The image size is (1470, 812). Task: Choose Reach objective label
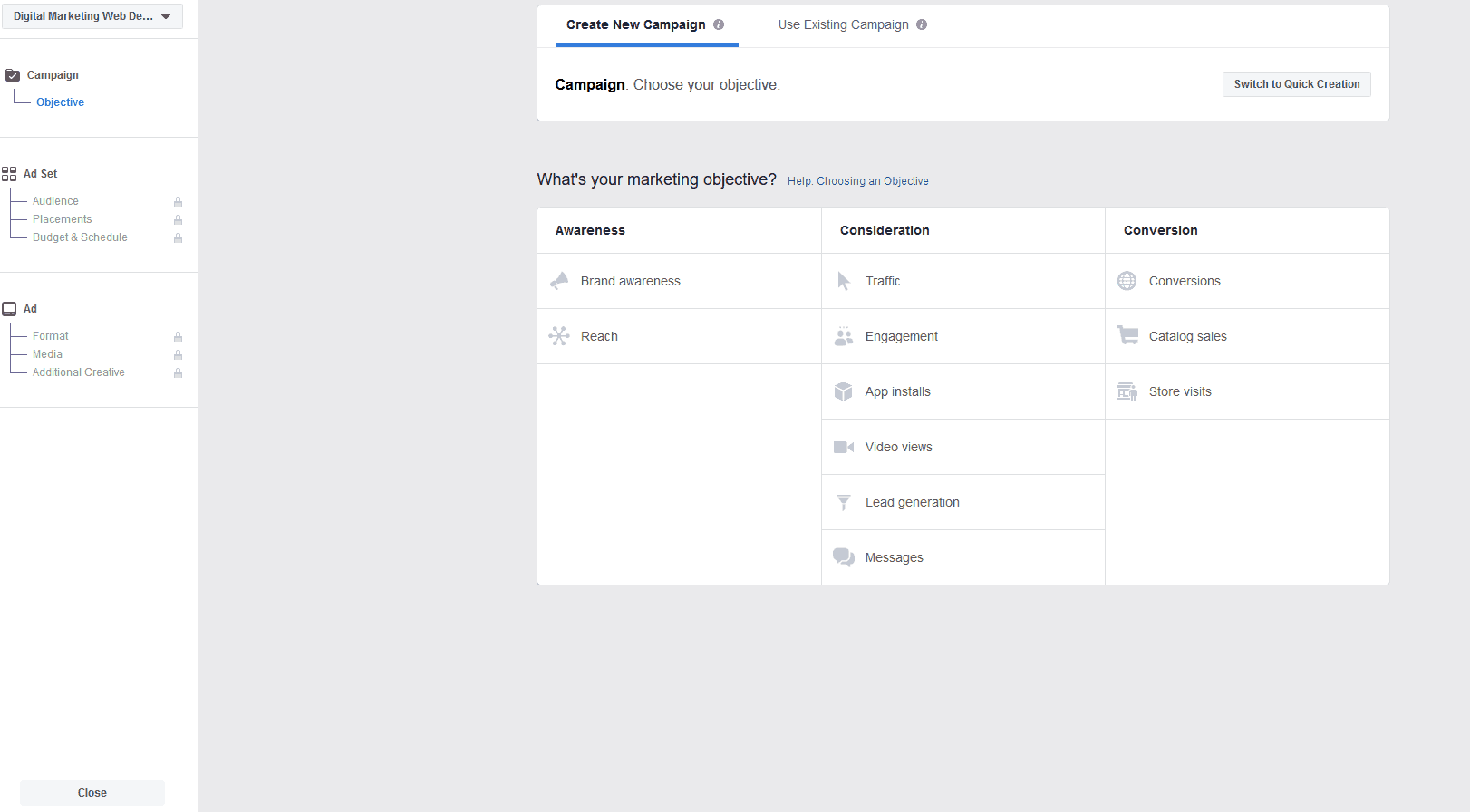pyautogui.click(x=599, y=336)
